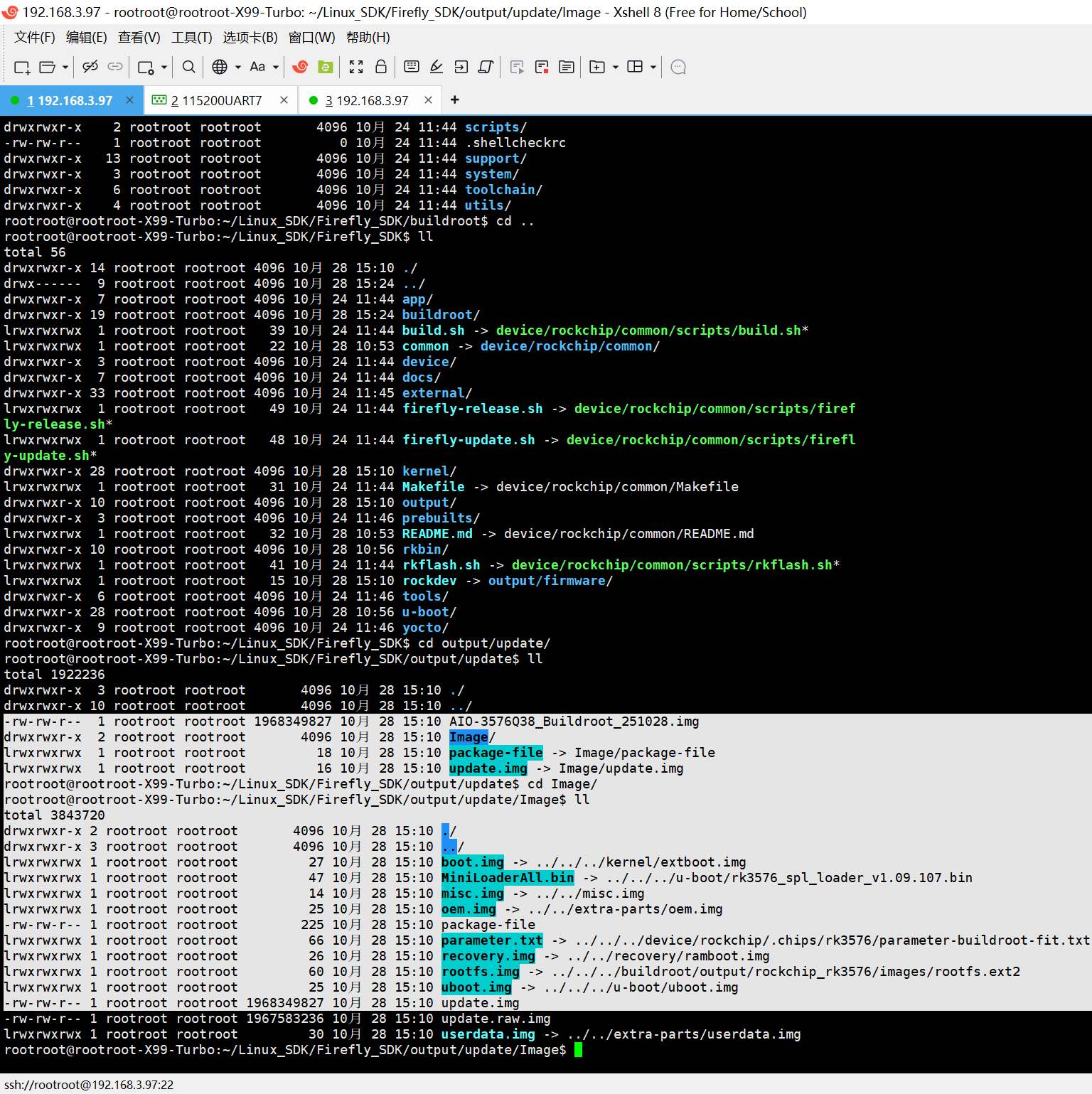Close the 115200UART7 tab

[284, 100]
